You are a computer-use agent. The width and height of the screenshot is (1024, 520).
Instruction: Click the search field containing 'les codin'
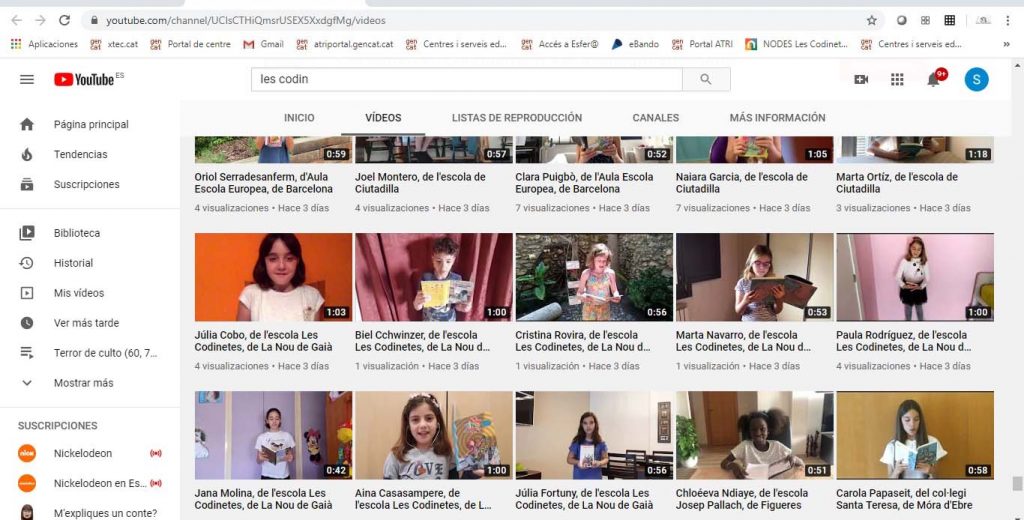[466, 79]
